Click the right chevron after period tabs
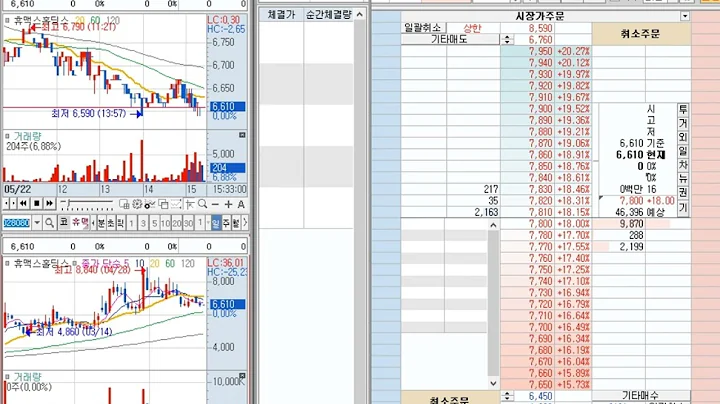Image resolution: width=720 pixels, height=404 pixels. 245,223
